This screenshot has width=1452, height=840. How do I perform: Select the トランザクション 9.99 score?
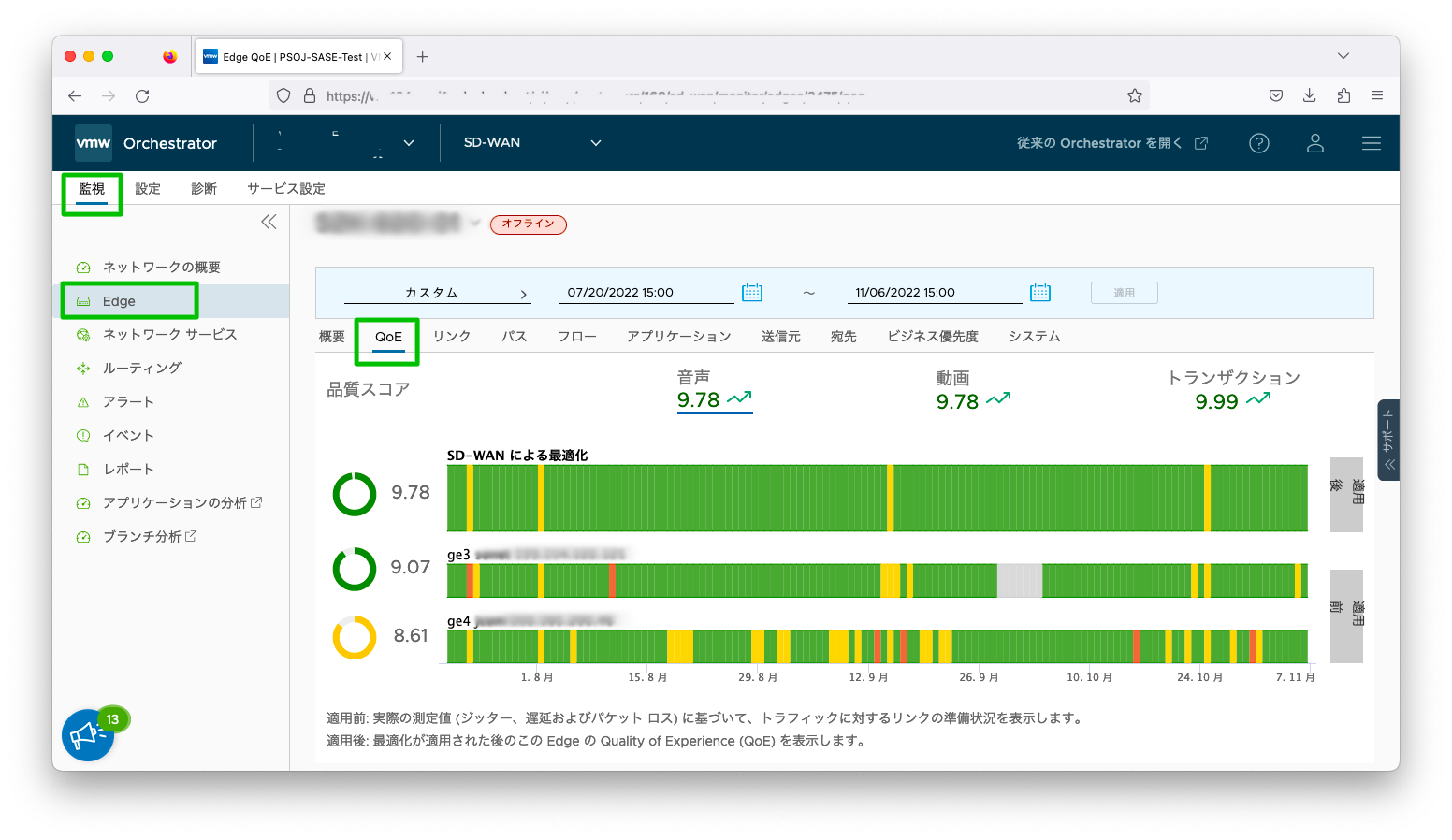point(1233,390)
